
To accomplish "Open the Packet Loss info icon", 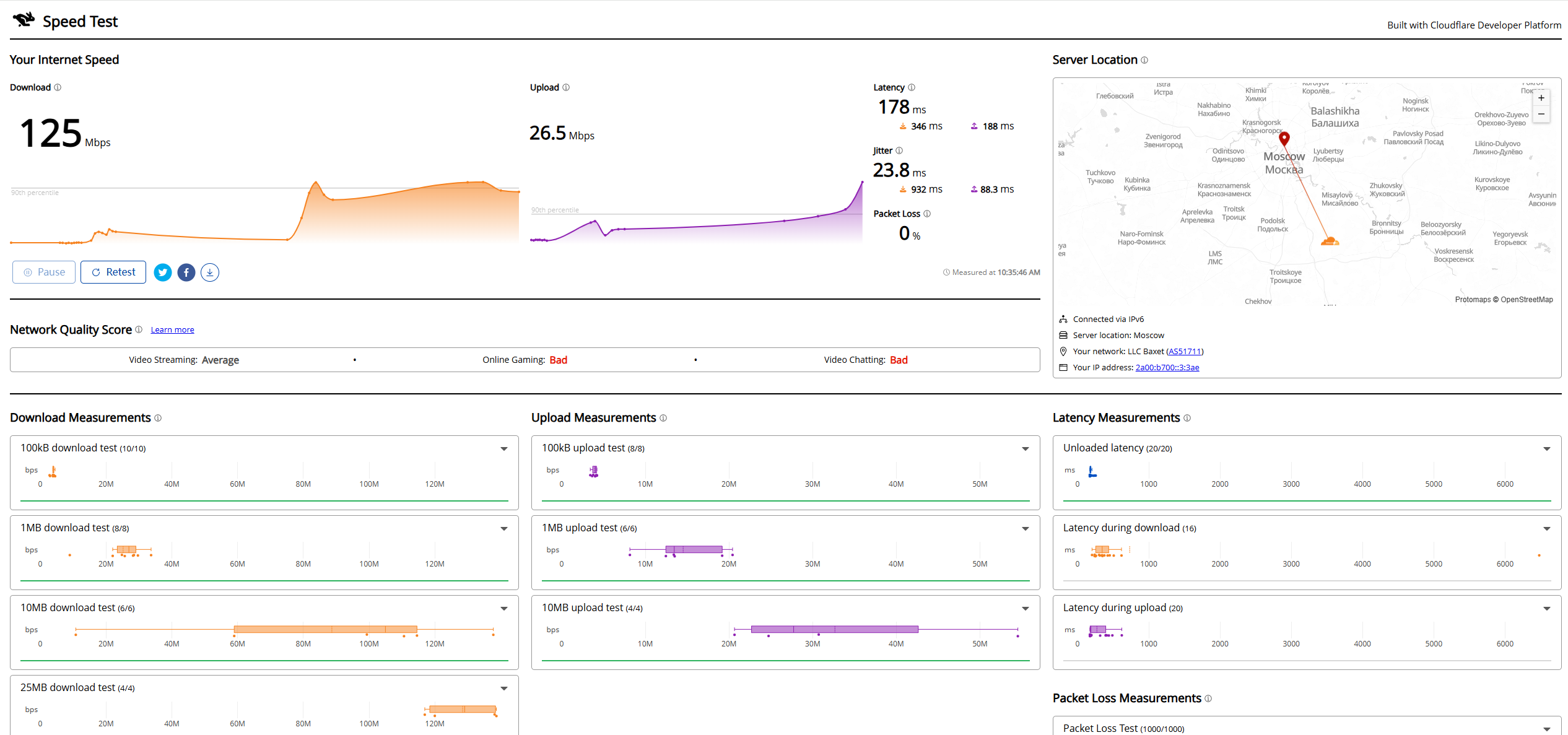I will (927, 214).
